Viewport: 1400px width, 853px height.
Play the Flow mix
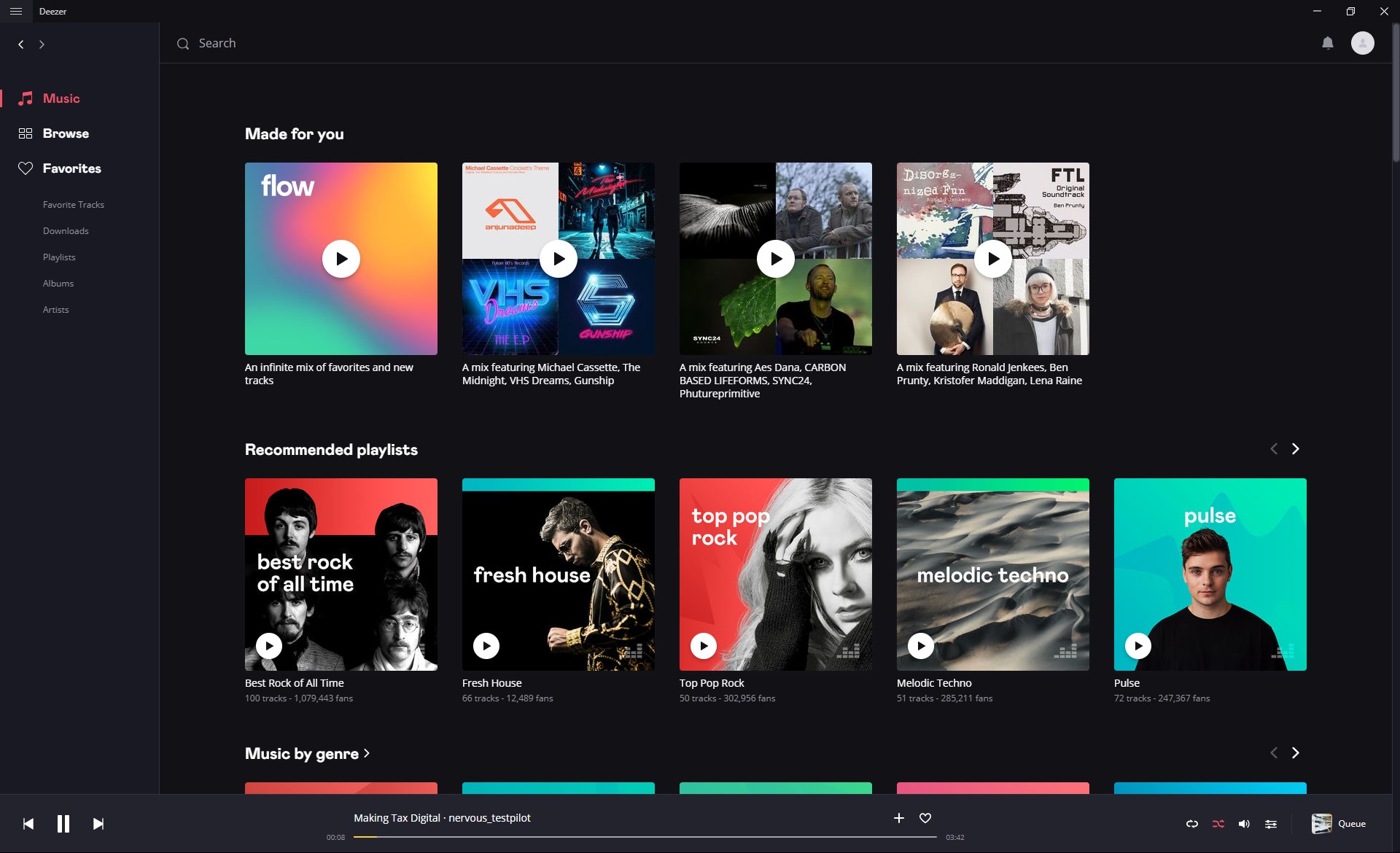(x=341, y=259)
